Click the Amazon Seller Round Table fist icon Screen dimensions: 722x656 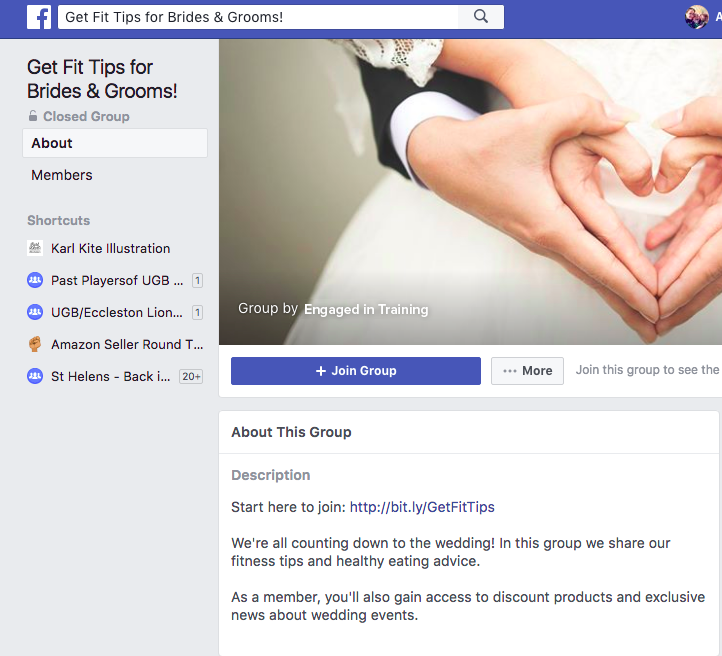(35, 344)
